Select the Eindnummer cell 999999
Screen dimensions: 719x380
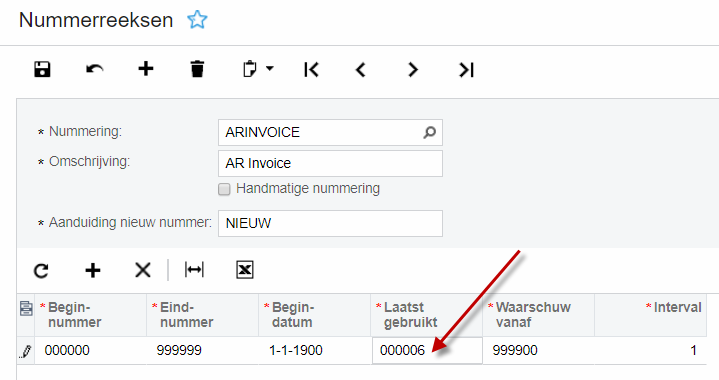pyautogui.click(x=203, y=351)
